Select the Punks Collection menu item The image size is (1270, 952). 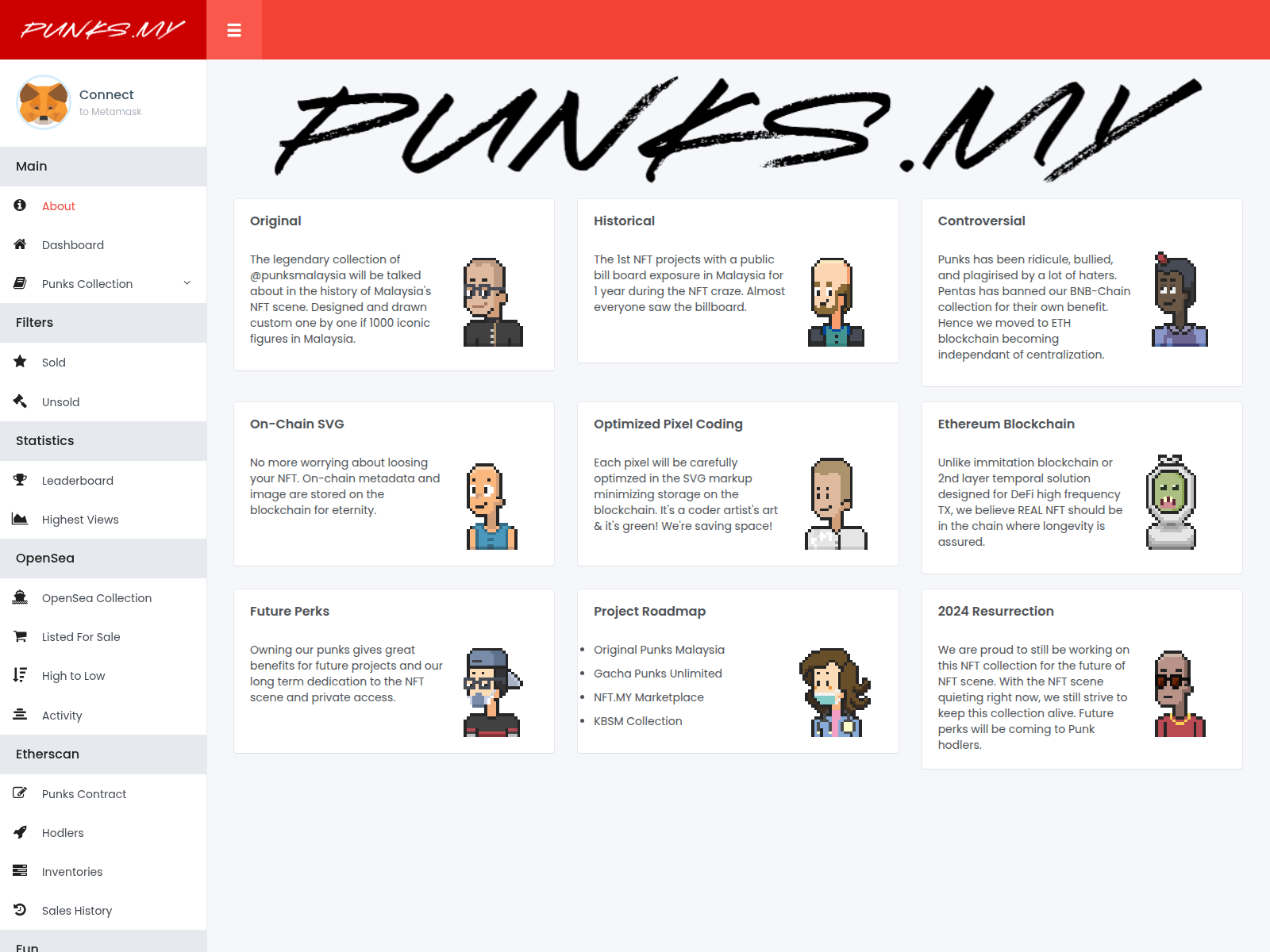103,284
